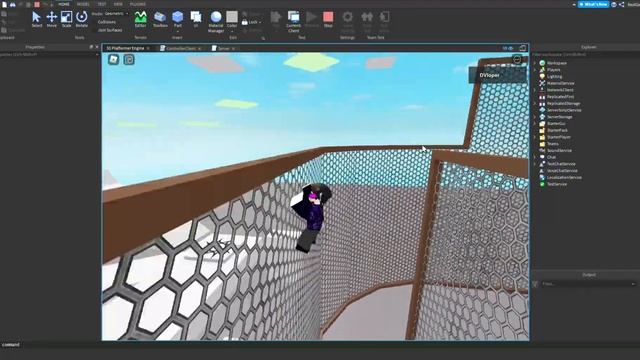Click the Teams folder icon
The height and width of the screenshot is (360, 640).
pos(542,144)
